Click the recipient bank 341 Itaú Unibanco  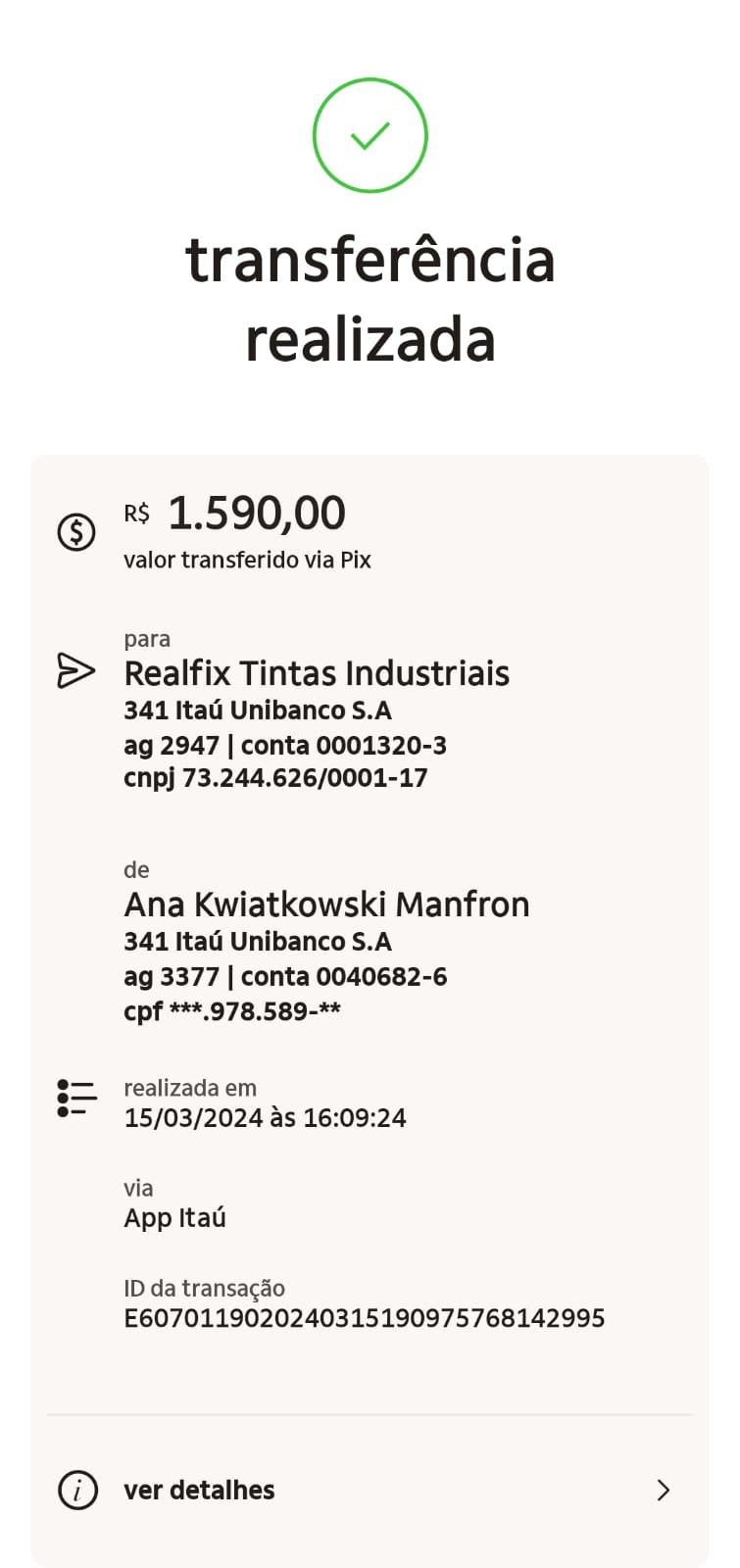click(258, 710)
